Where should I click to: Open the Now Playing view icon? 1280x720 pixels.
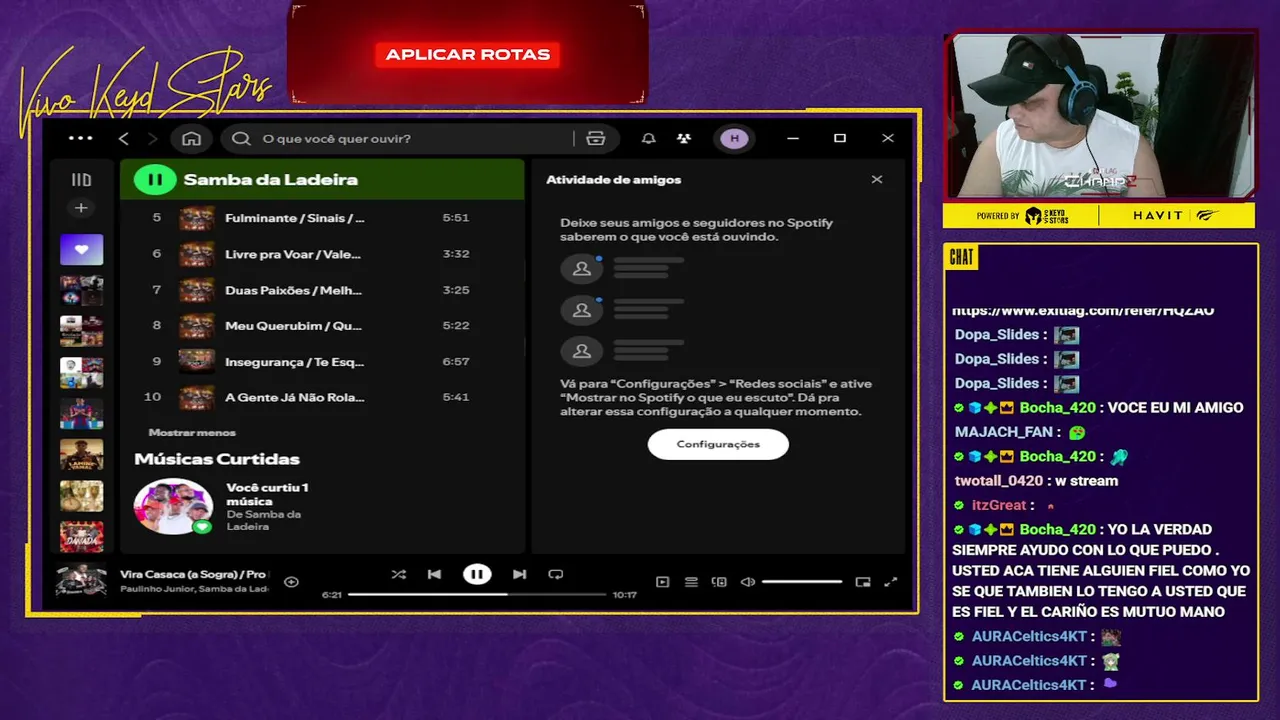(662, 582)
